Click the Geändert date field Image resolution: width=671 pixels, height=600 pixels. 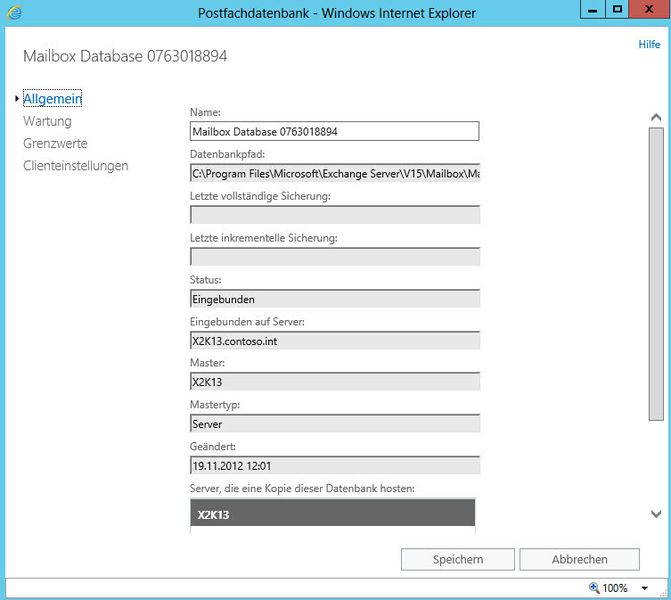click(x=335, y=466)
